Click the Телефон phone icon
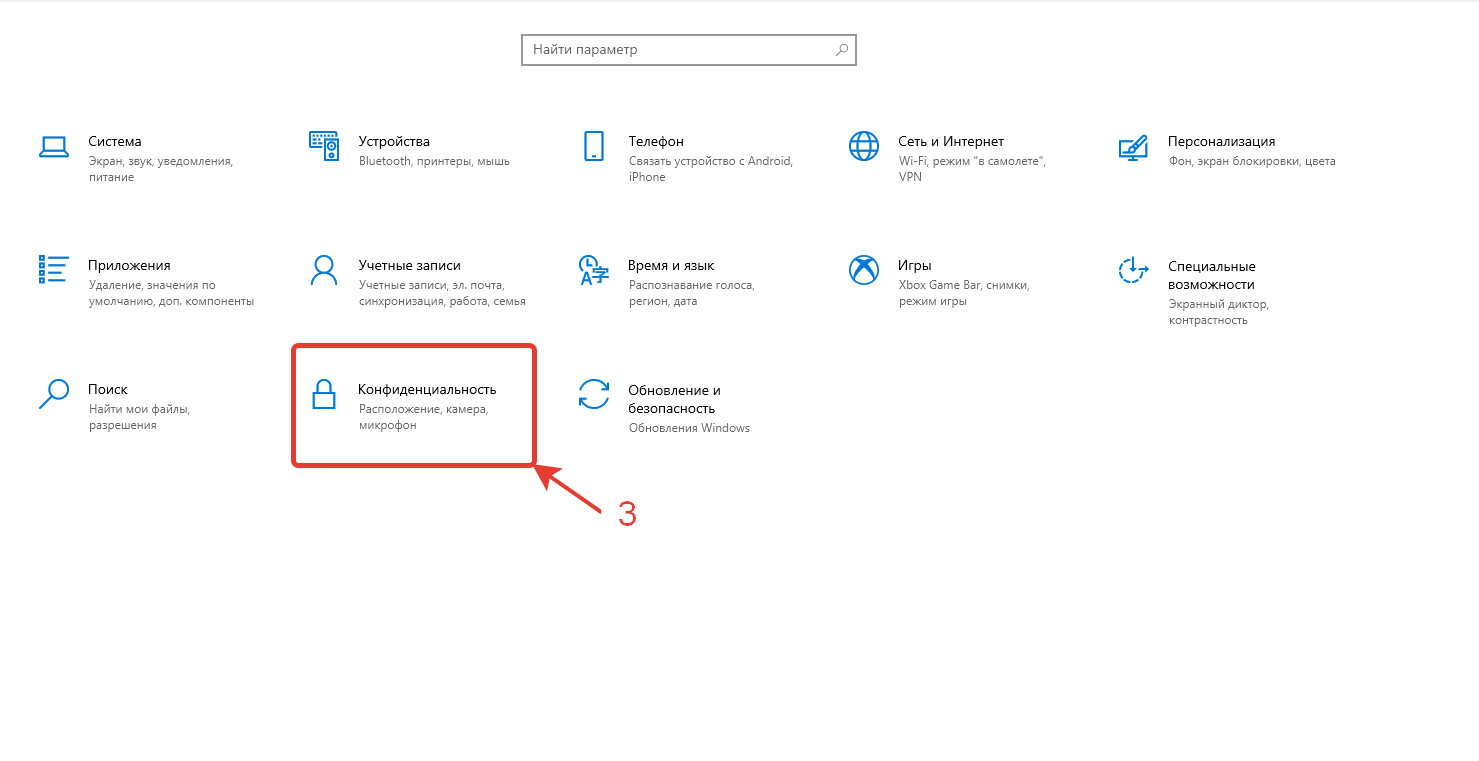Viewport: 1479px width, 761px height. coord(594,146)
